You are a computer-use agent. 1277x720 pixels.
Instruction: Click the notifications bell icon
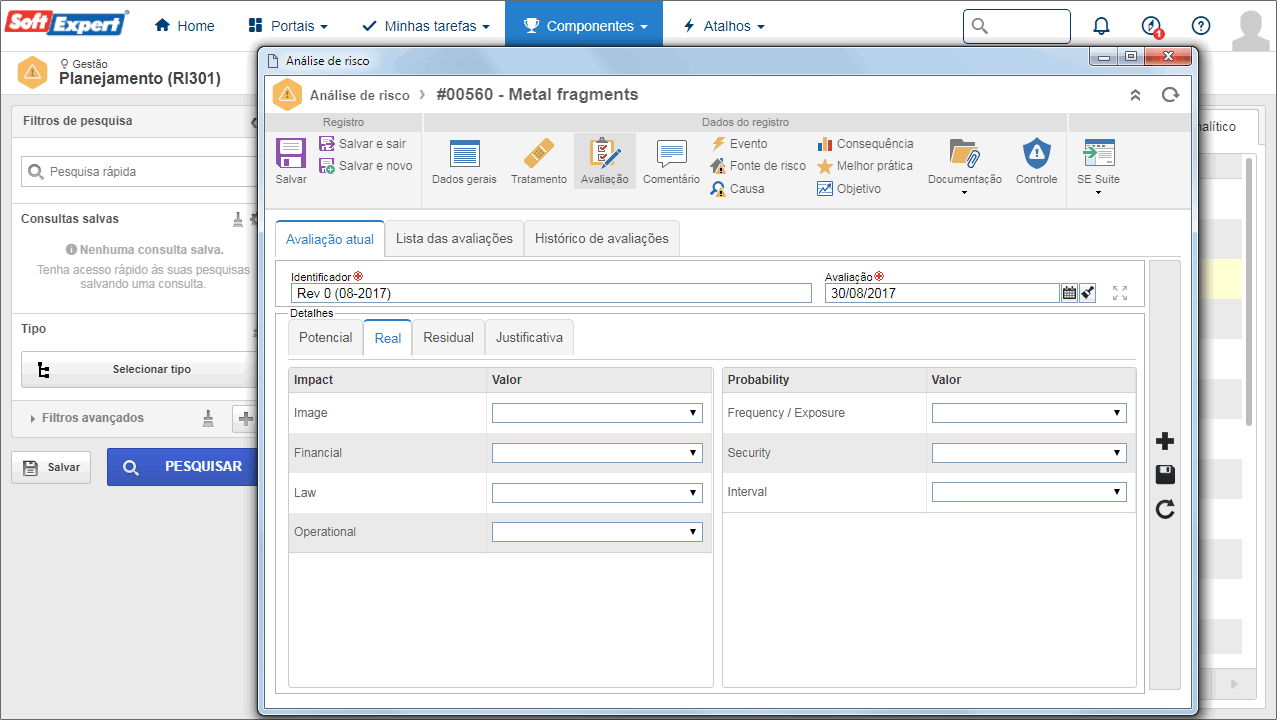1101,26
